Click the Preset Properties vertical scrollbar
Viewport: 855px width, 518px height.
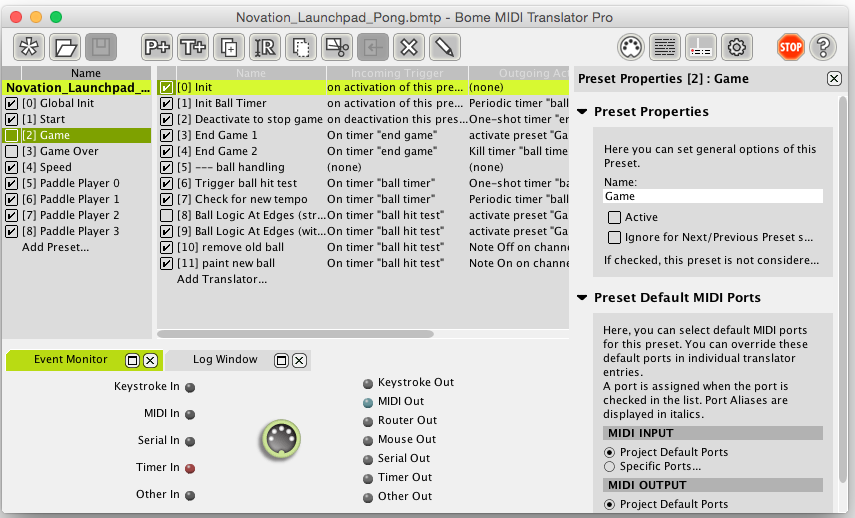click(842, 289)
